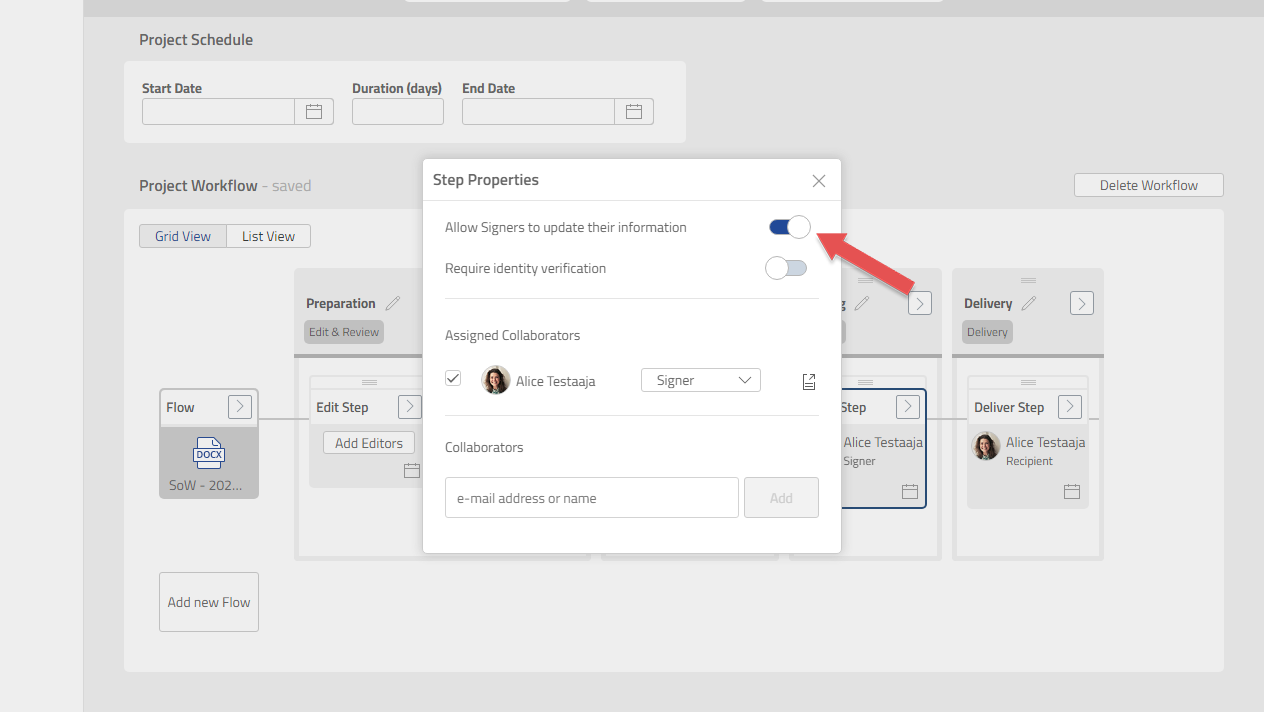Click the Delete Workflow button
Viewport: 1264px width, 712px height.
(x=1148, y=184)
